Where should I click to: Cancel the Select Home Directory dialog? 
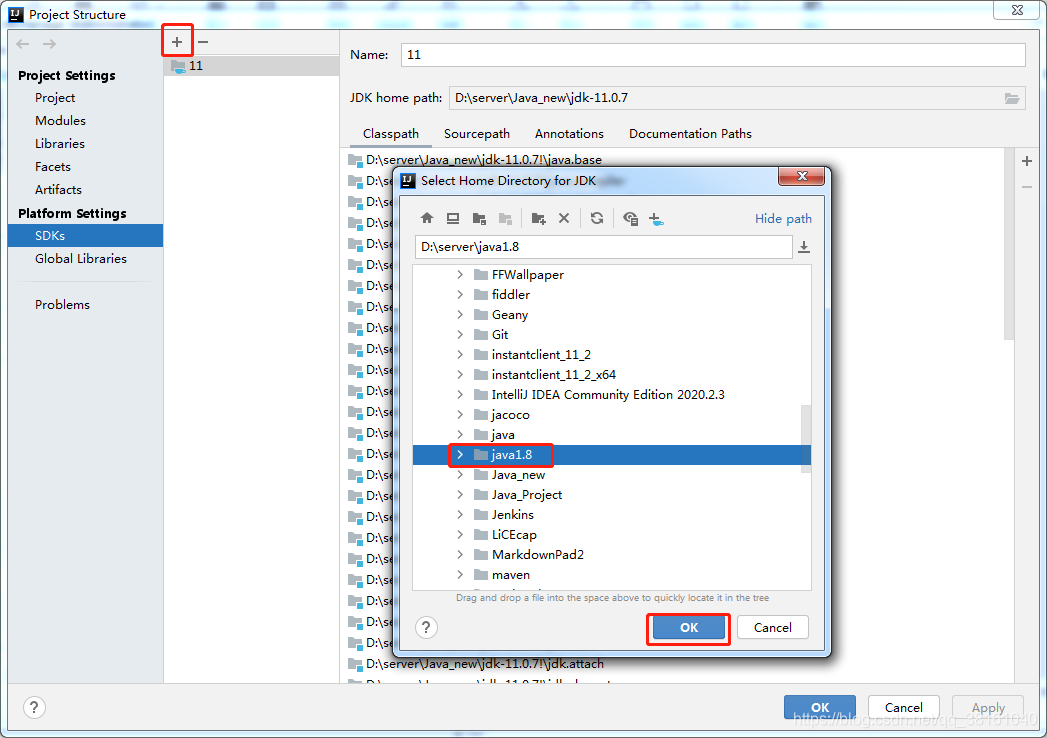pos(773,628)
